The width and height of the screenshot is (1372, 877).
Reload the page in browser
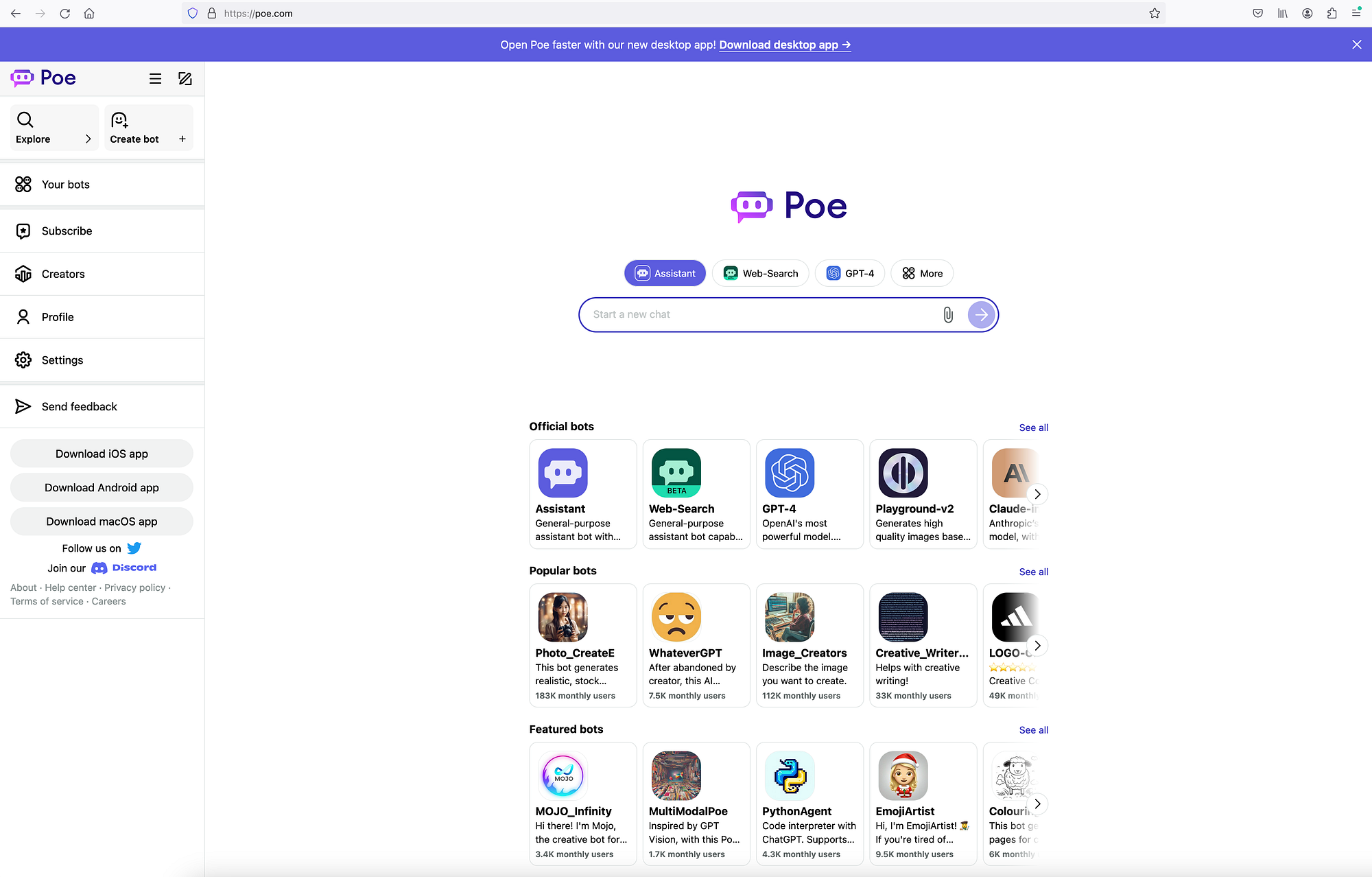pos(64,13)
